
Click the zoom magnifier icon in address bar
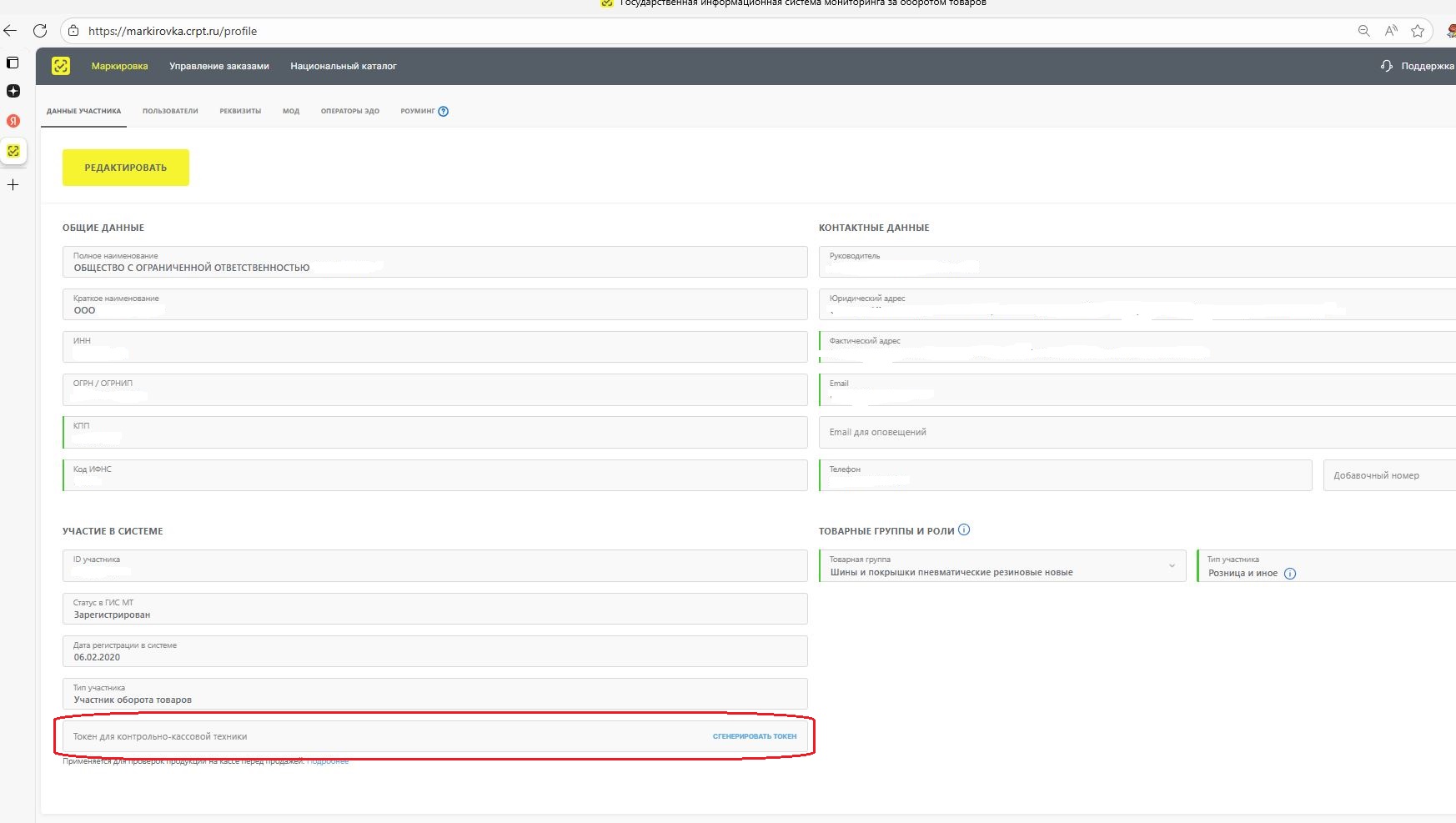1364,31
